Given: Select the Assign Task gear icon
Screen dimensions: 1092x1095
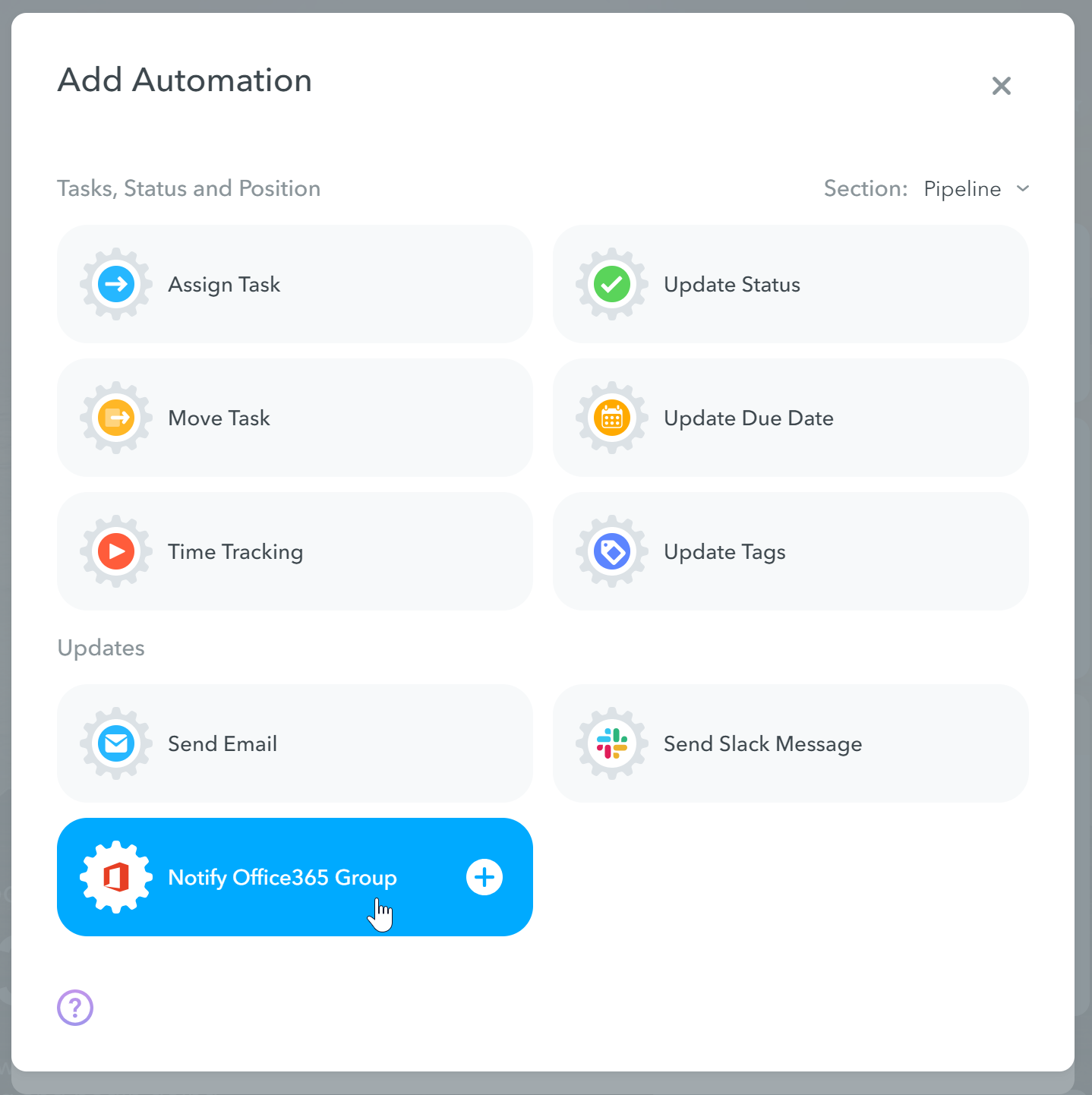Looking at the screenshot, I should [x=115, y=284].
